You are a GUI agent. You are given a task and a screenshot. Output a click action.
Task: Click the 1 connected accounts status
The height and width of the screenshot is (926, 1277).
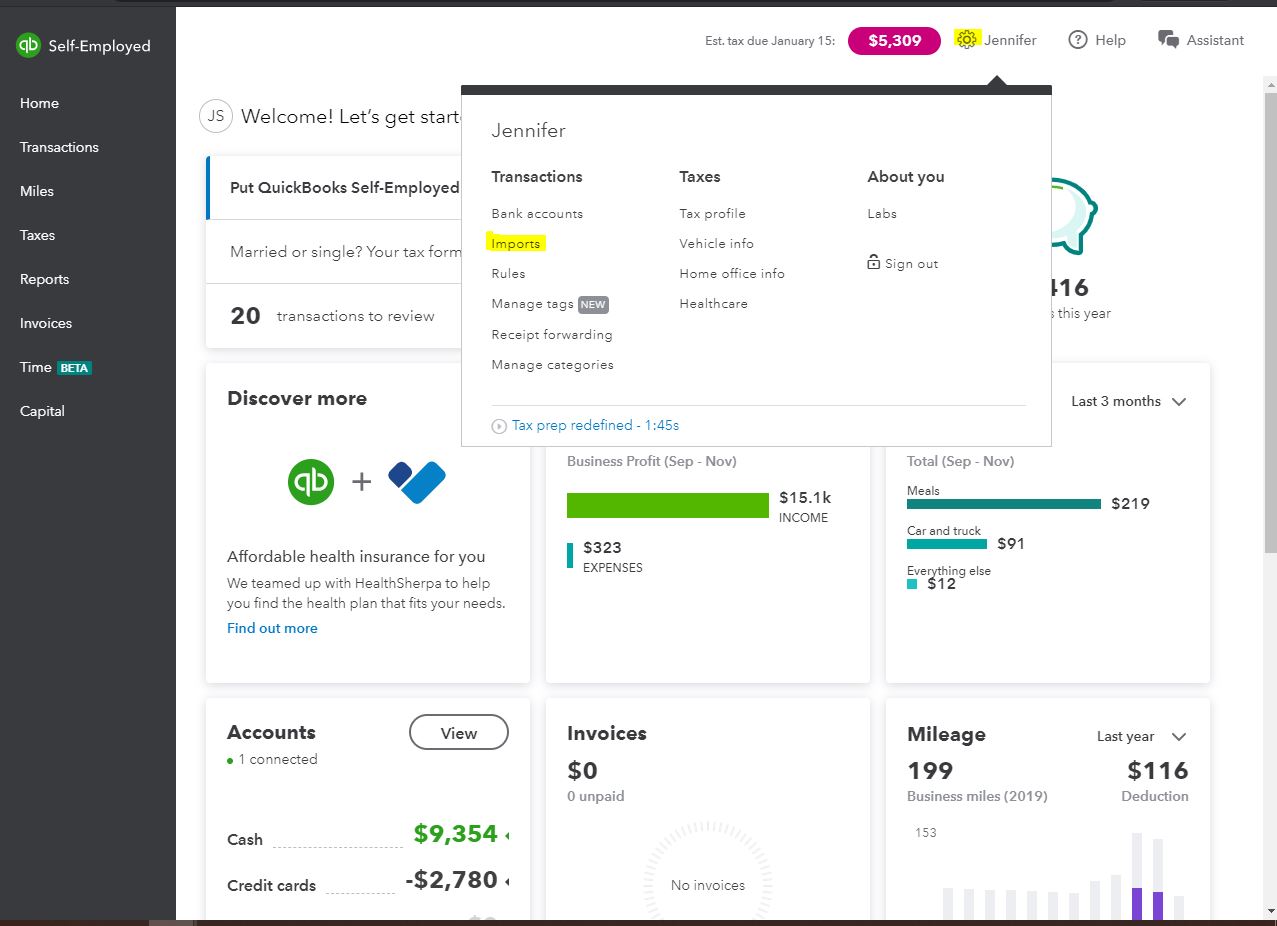272,759
